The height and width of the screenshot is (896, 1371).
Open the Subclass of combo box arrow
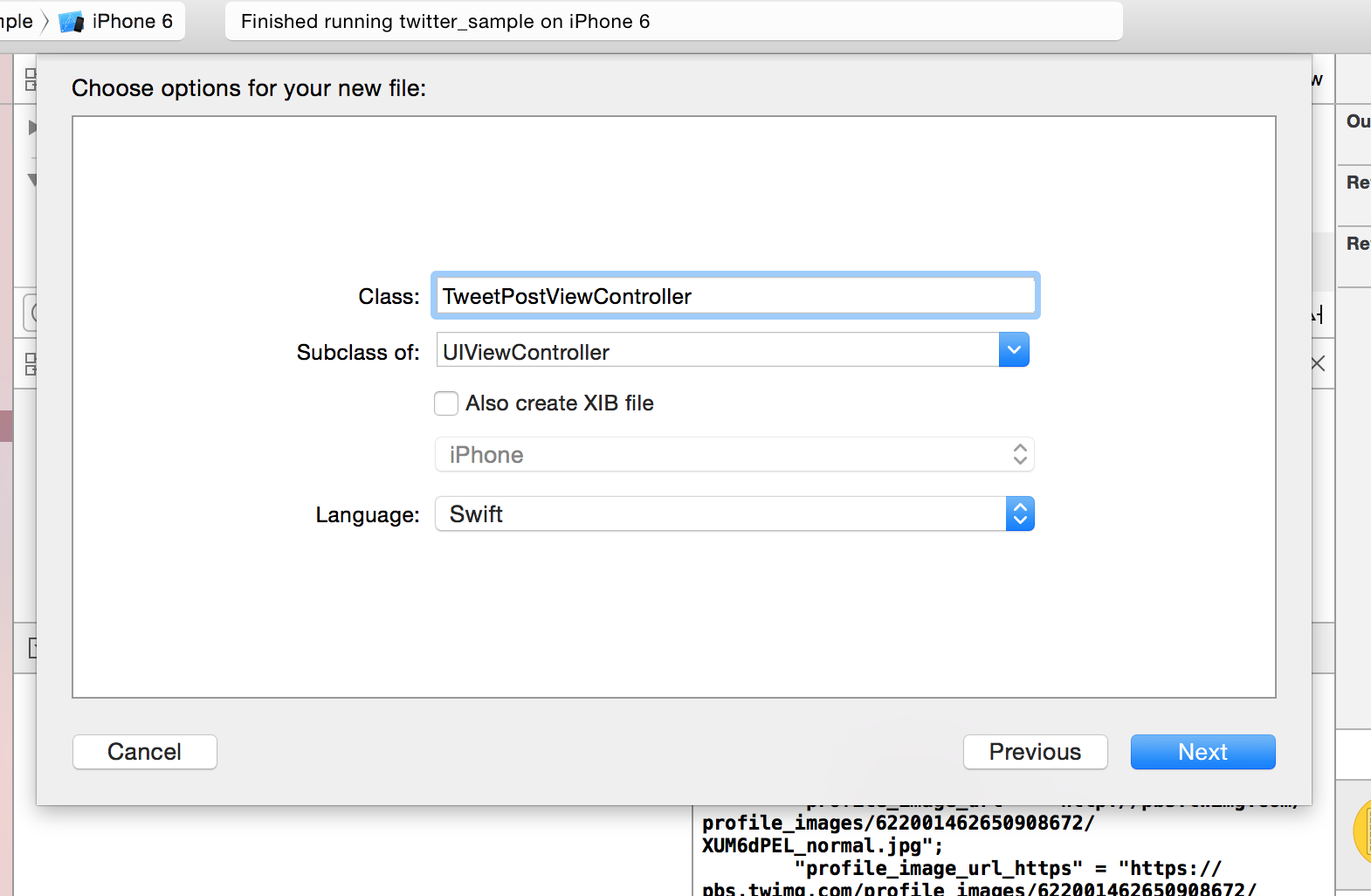(1014, 350)
